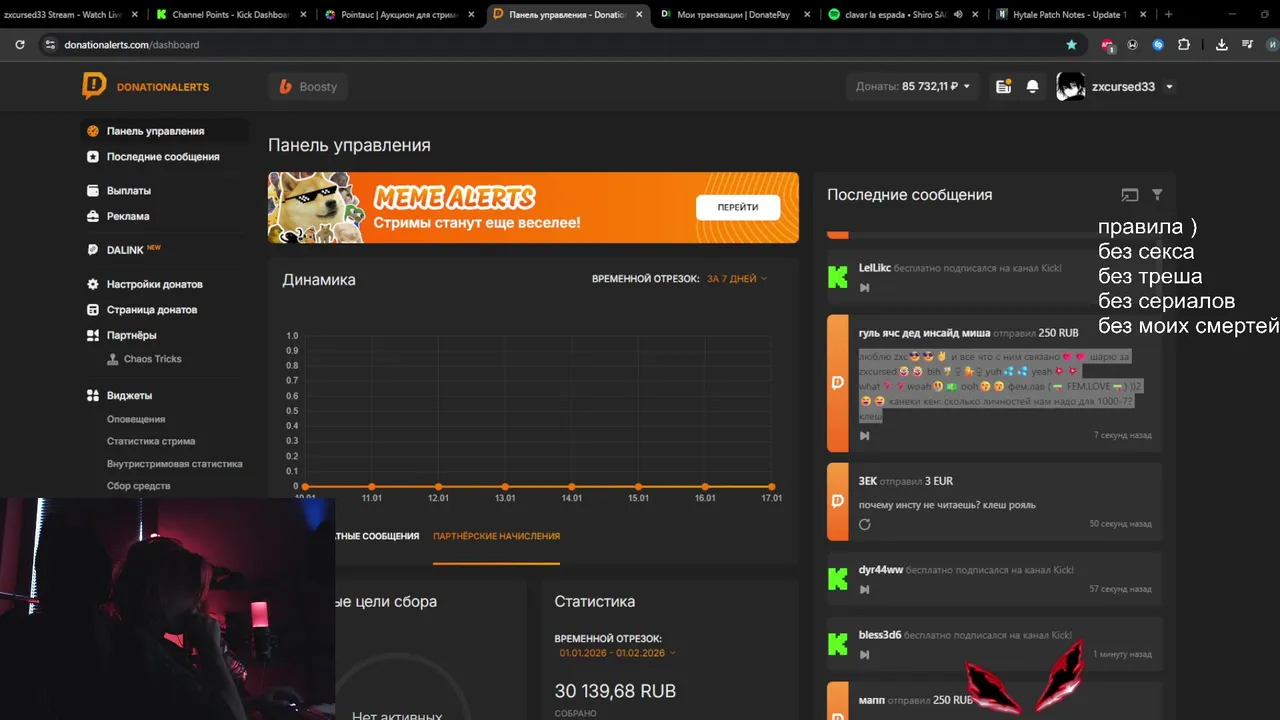Switch to Channel Points - Kick Dashboard tab
This screenshot has width=1280, height=720.
232,15
